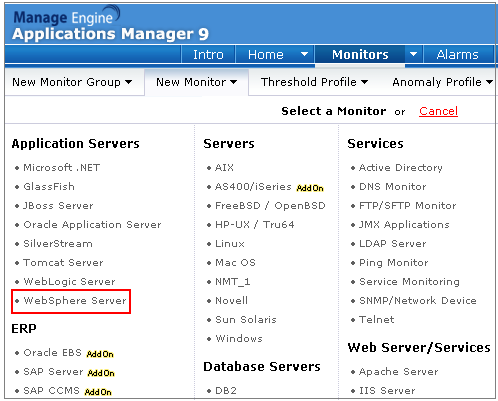Expand the Home tab dropdown arrow
Screen dimensions: 498x401
[x=304, y=54]
